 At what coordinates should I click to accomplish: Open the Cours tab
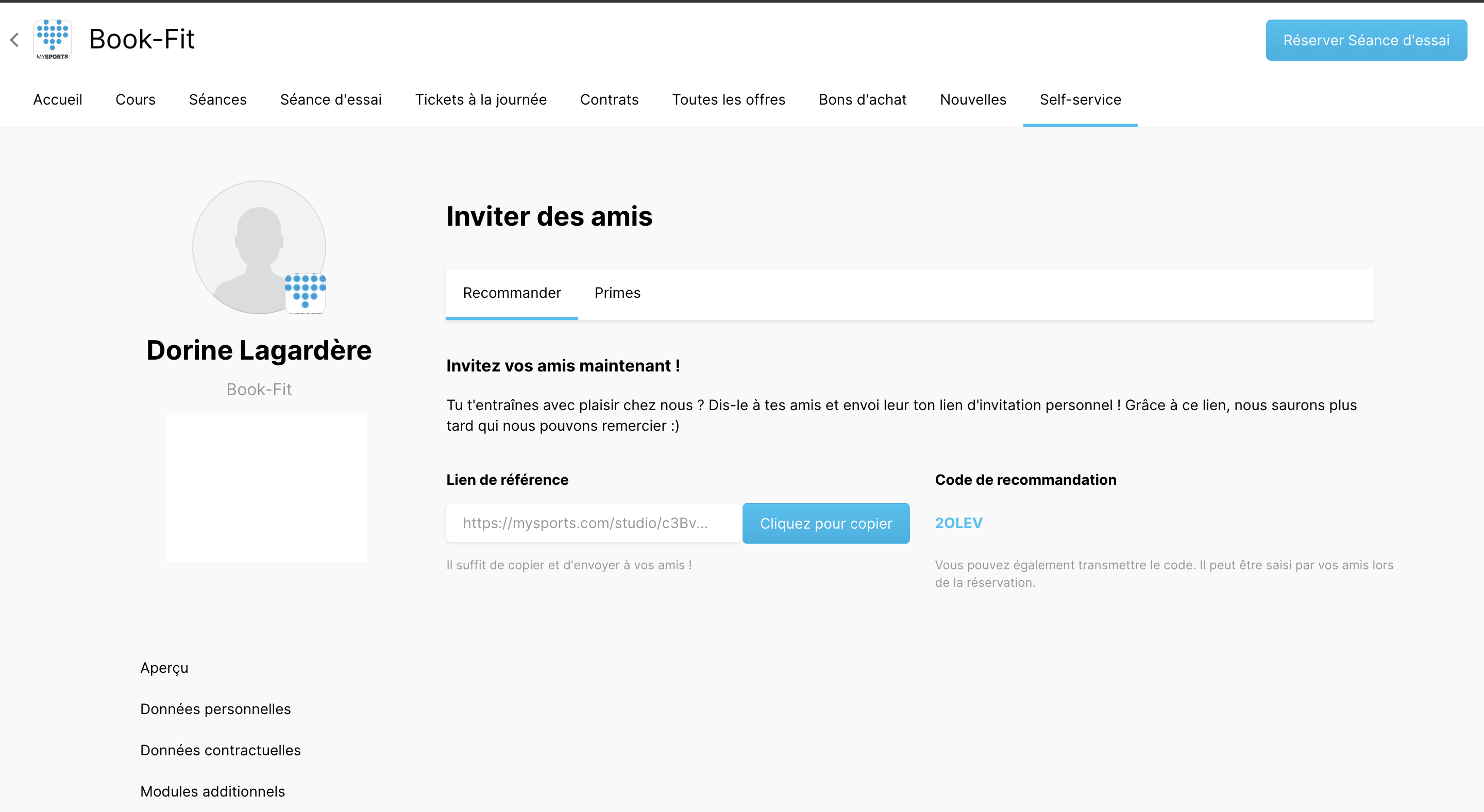(136, 99)
